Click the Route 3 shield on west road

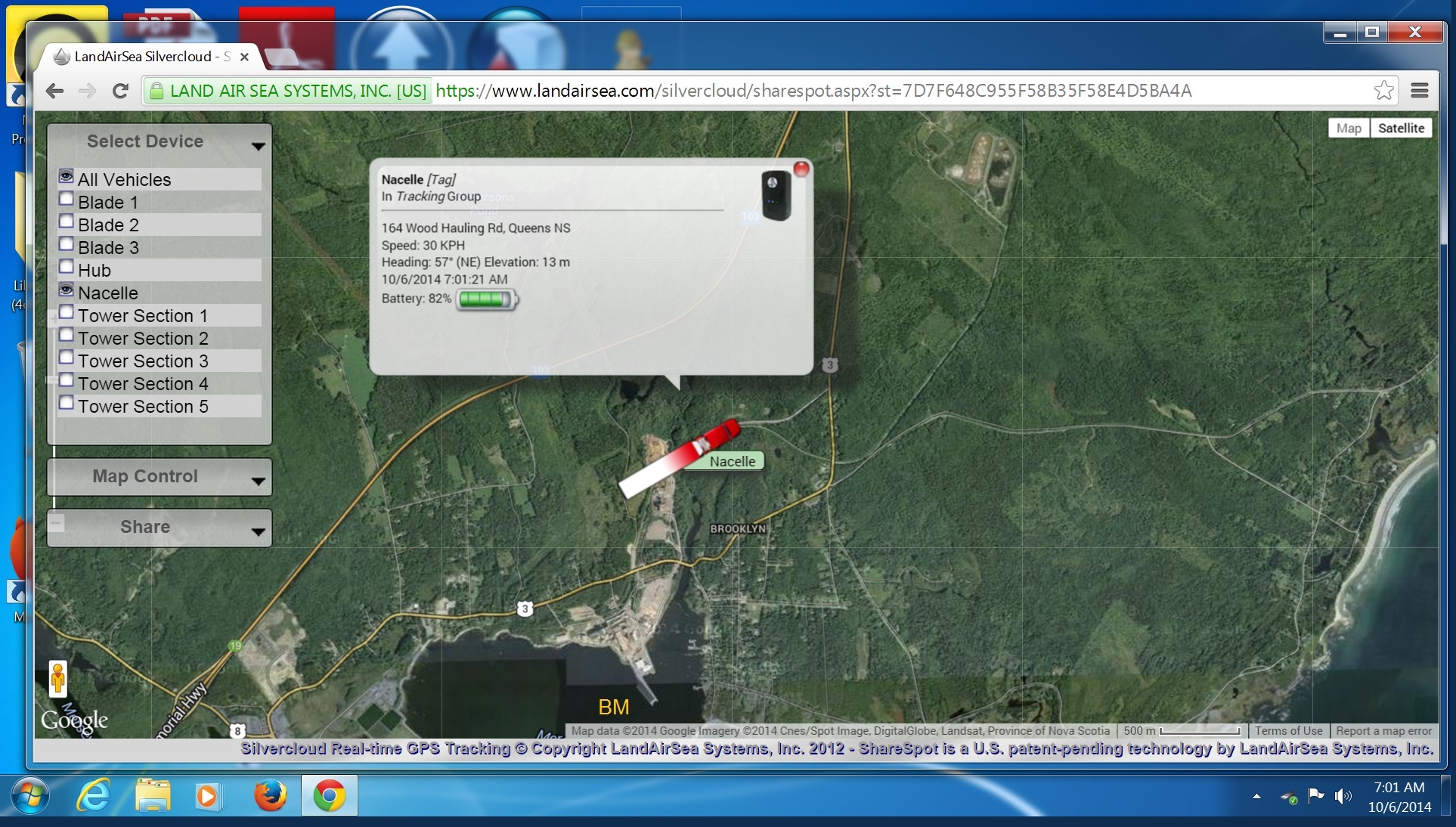(525, 609)
